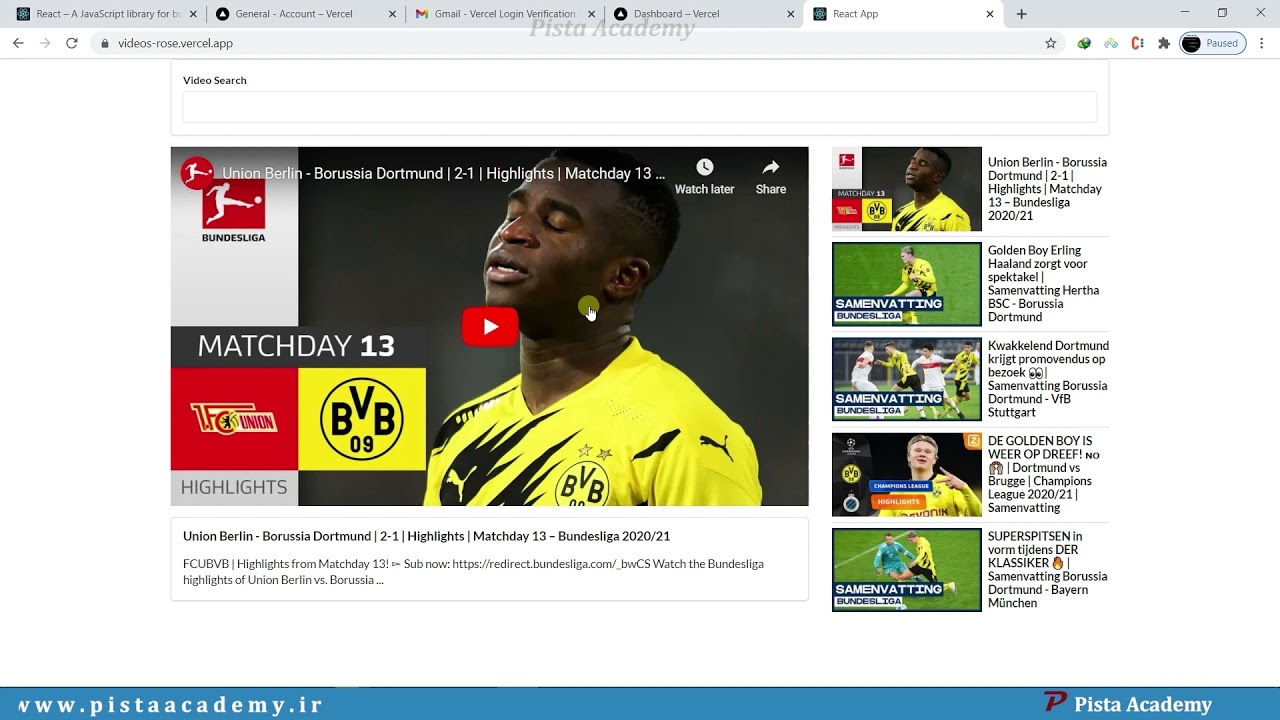Choose the 'SUPERSPITSEN in vorm tijdens DER KLASSIKER' title
The width and height of the screenshot is (1280, 720).
tap(1048, 570)
